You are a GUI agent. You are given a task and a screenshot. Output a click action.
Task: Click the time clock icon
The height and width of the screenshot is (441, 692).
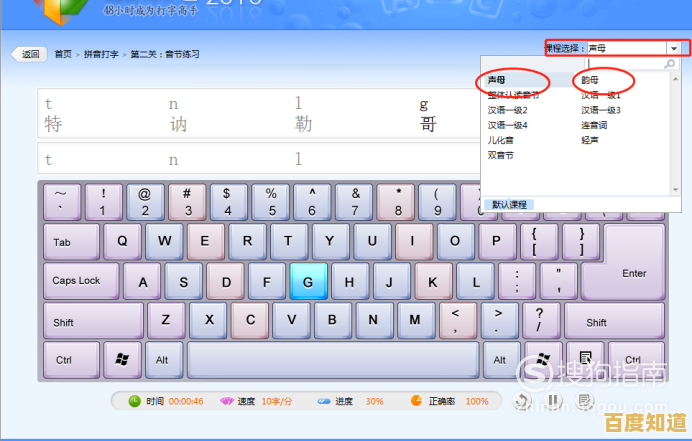[134, 401]
